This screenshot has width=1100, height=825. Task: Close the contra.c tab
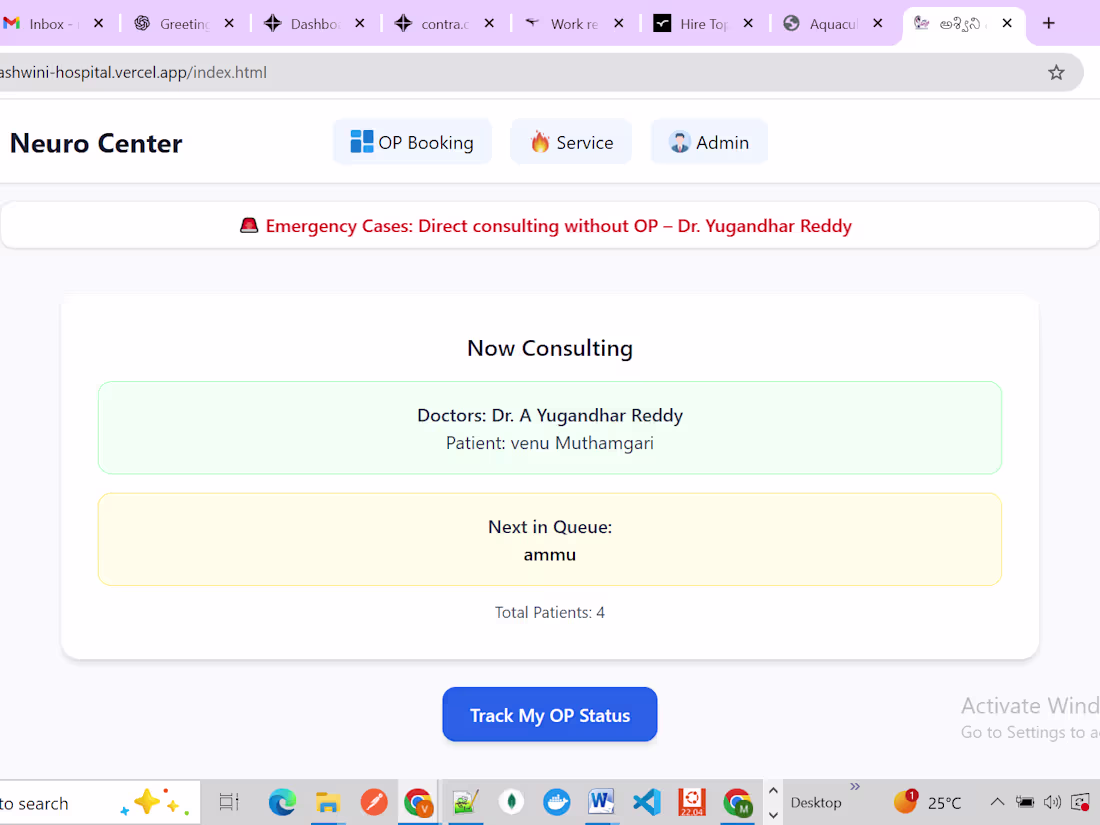pos(490,24)
